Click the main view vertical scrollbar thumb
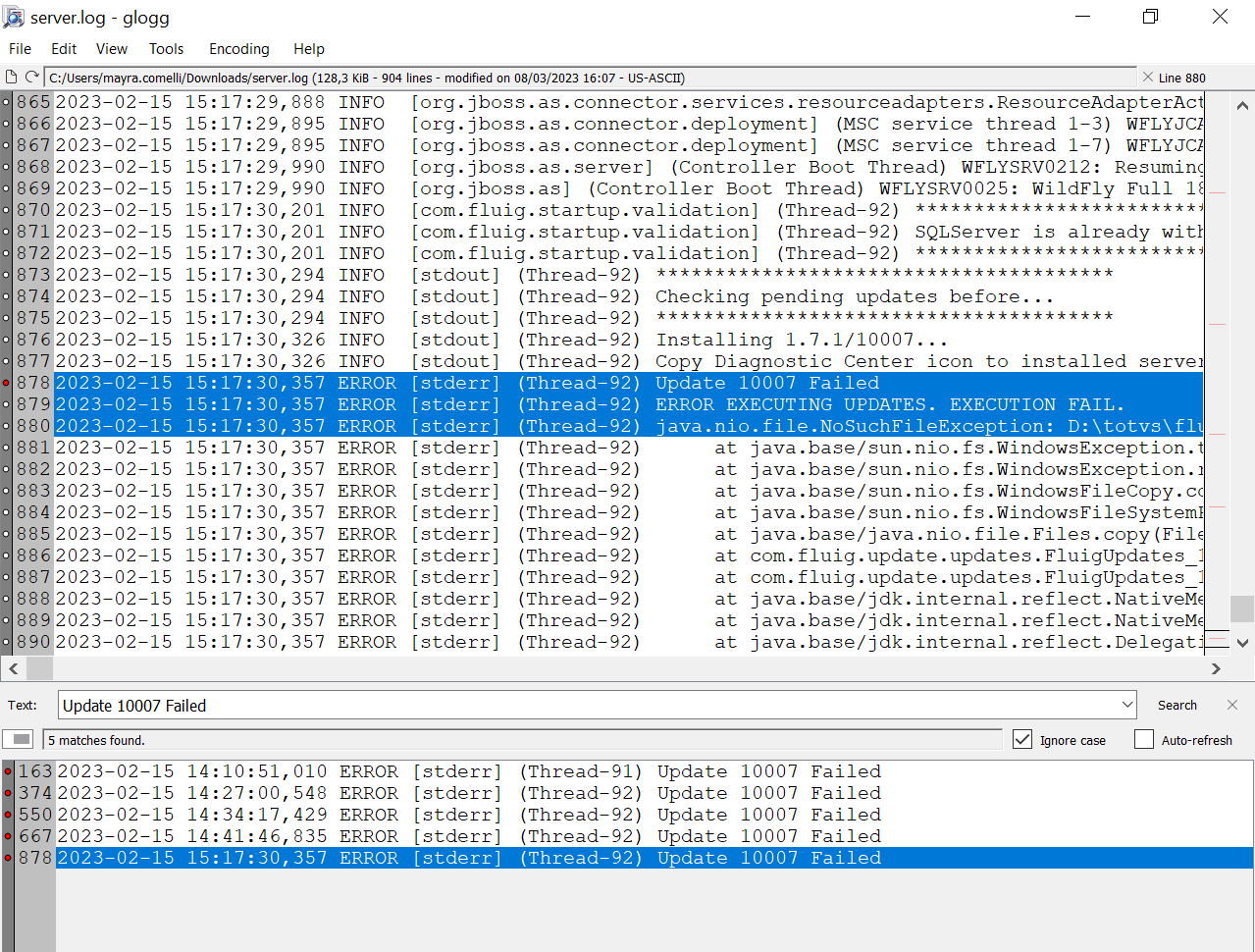The height and width of the screenshot is (952, 1255). 1242,608
